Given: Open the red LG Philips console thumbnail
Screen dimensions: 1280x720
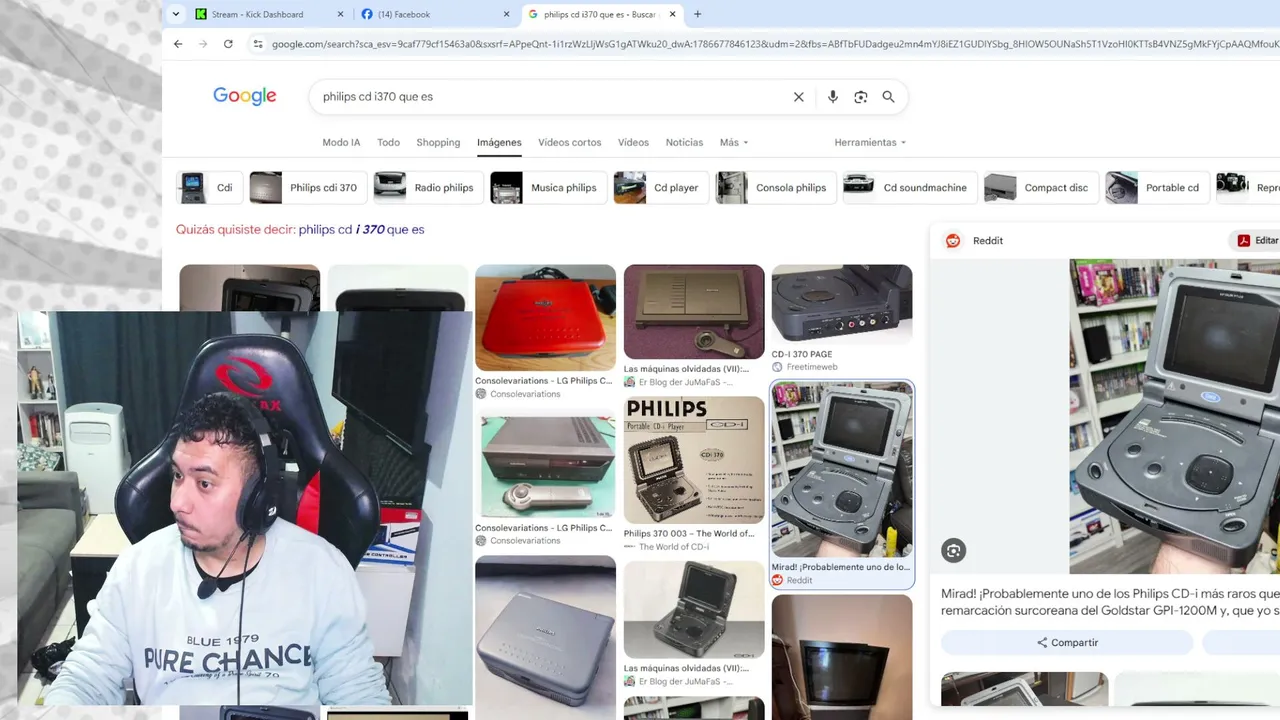Looking at the screenshot, I should pos(545,317).
